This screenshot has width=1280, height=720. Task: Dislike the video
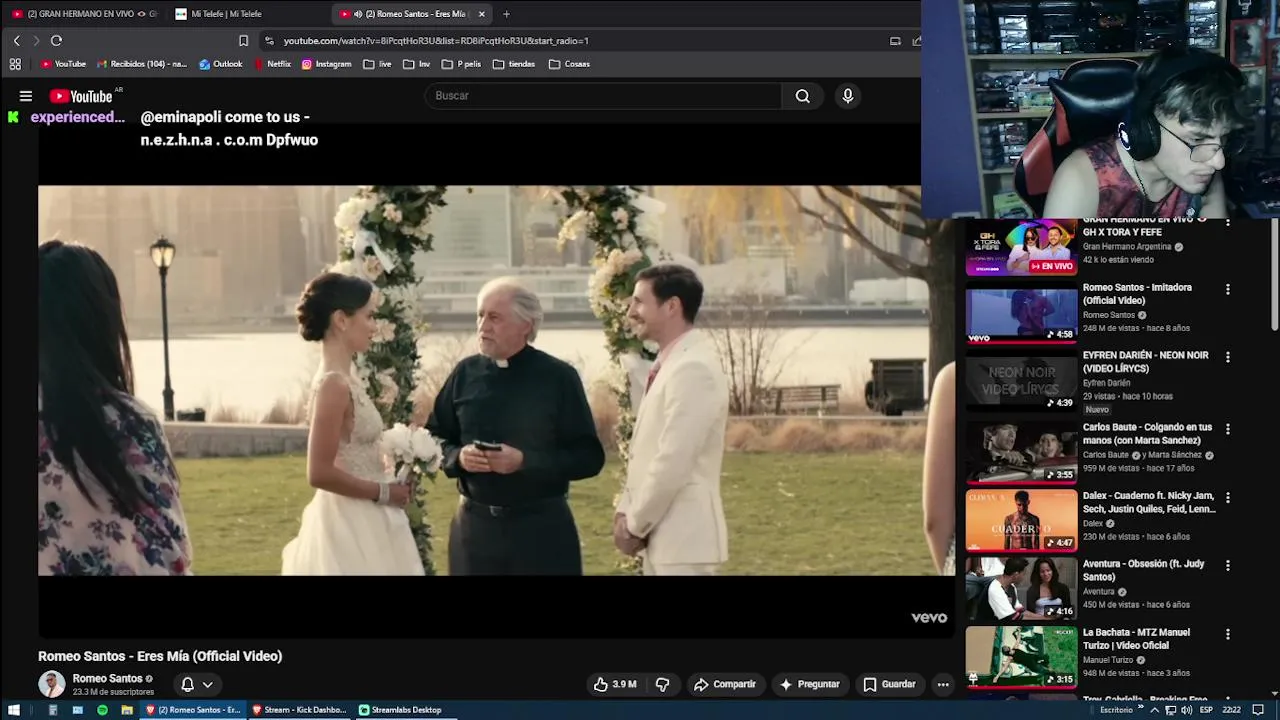(x=662, y=685)
